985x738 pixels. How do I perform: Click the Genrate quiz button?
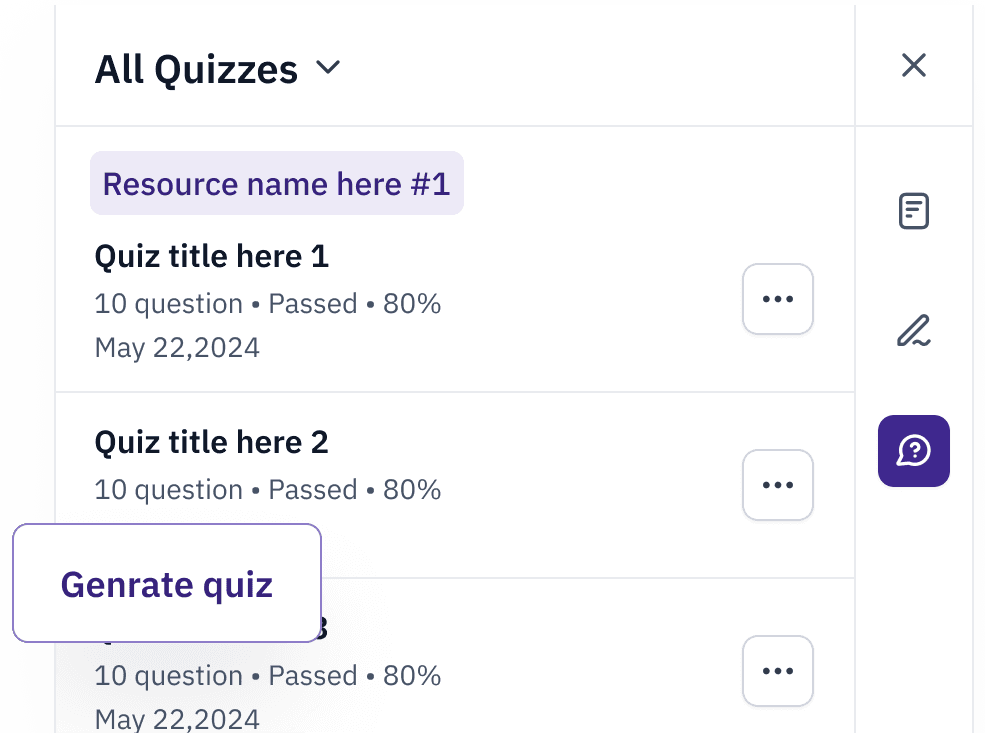coord(166,584)
